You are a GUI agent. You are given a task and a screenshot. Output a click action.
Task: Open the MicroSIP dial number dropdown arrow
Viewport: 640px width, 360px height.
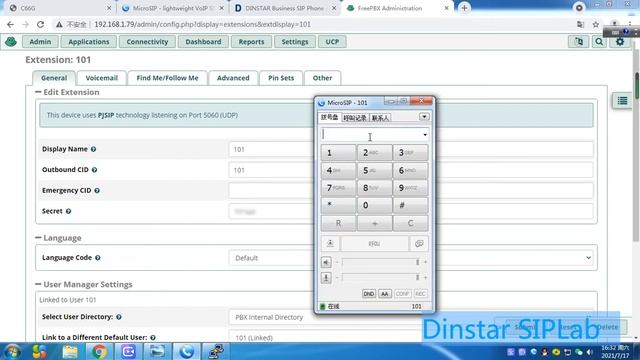(x=425, y=135)
